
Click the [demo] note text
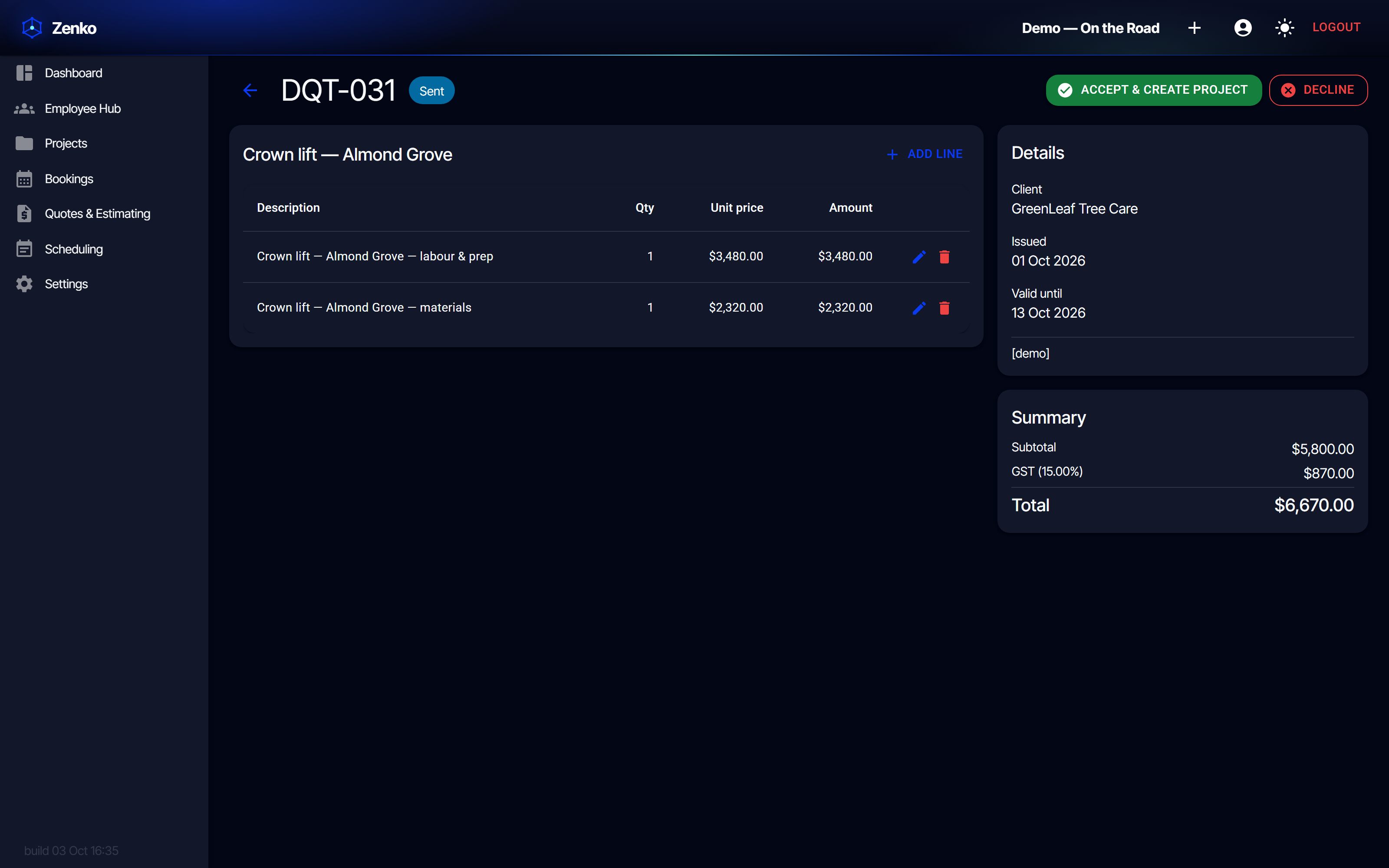tap(1030, 353)
